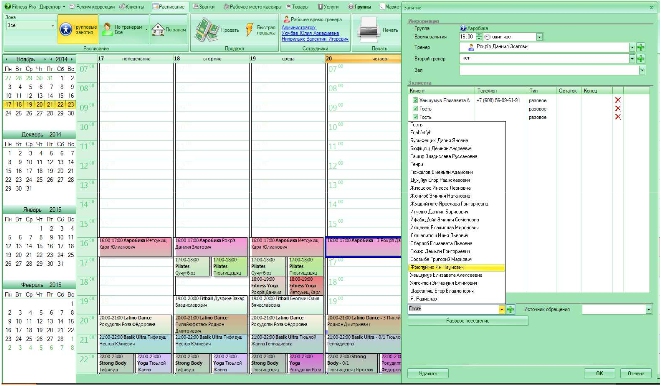Toggle the third guest row checkbox
This screenshot has height=386, width=661.
coord(415,117)
